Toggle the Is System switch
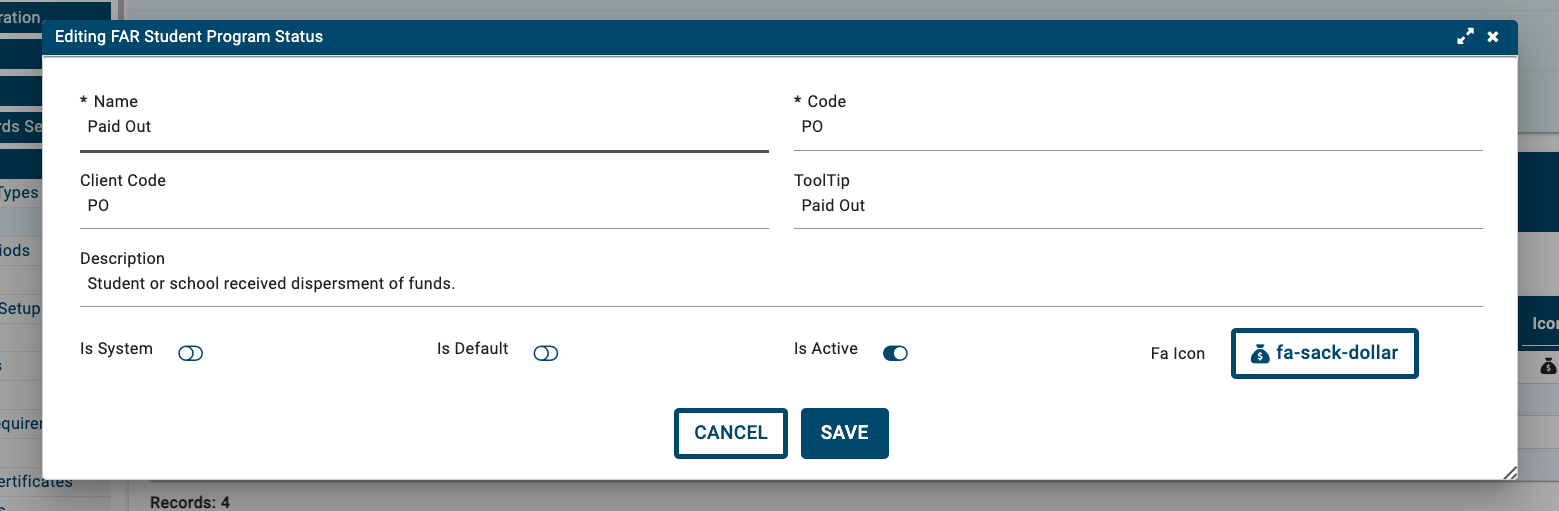1559x511 pixels. coord(190,353)
